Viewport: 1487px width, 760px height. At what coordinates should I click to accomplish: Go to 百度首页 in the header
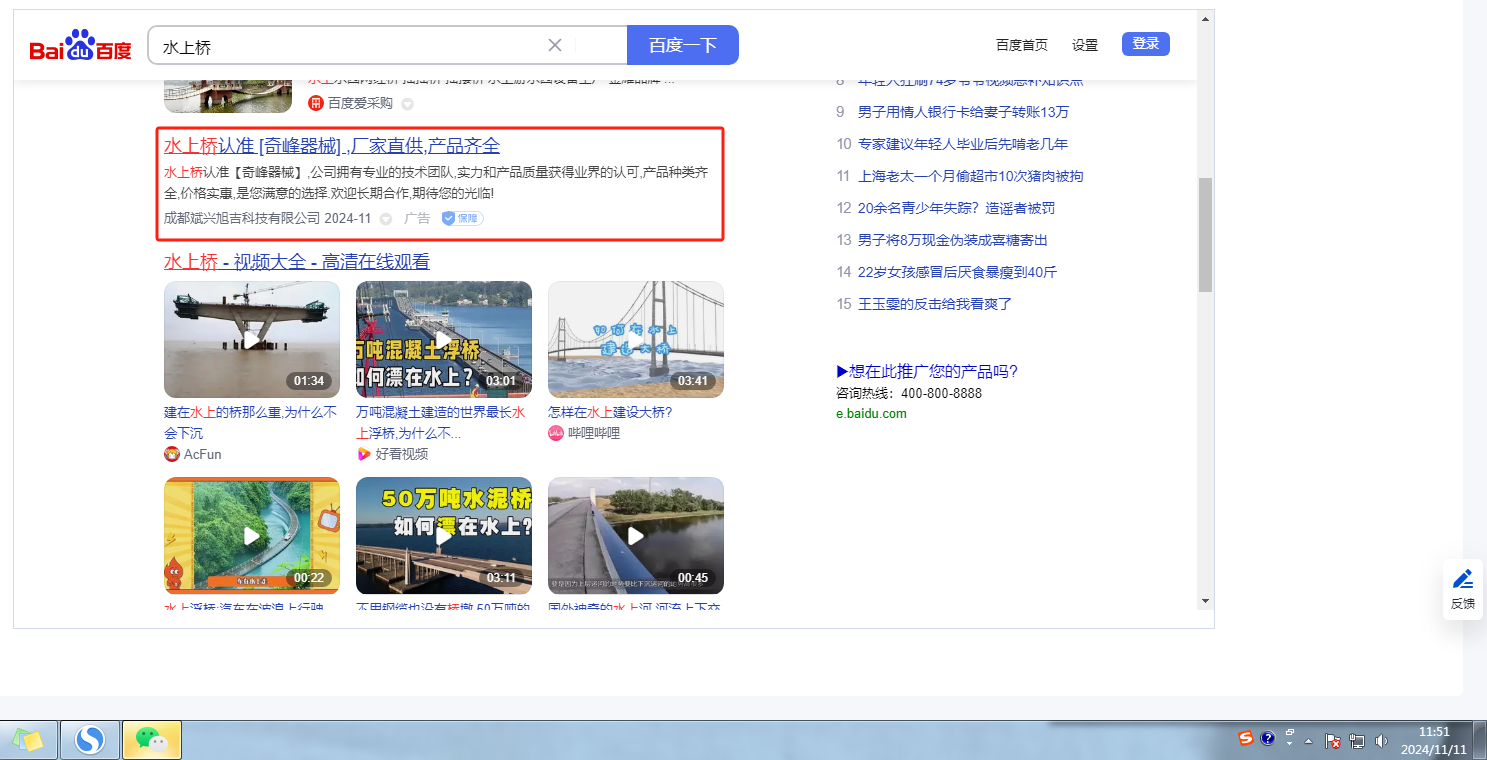pyautogui.click(x=1021, y=45)
